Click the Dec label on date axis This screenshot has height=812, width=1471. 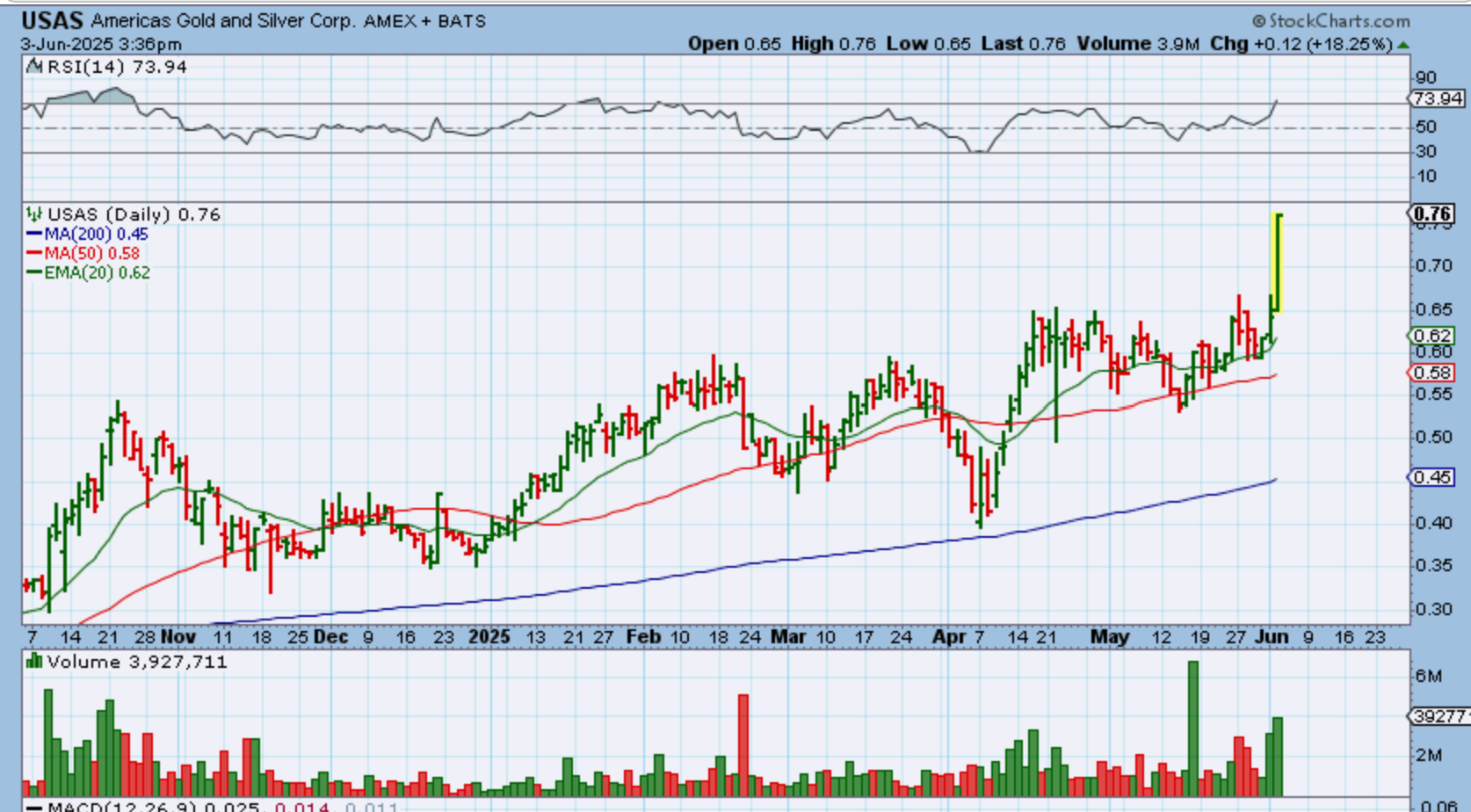pyautogui.click(x=330, y=636)
